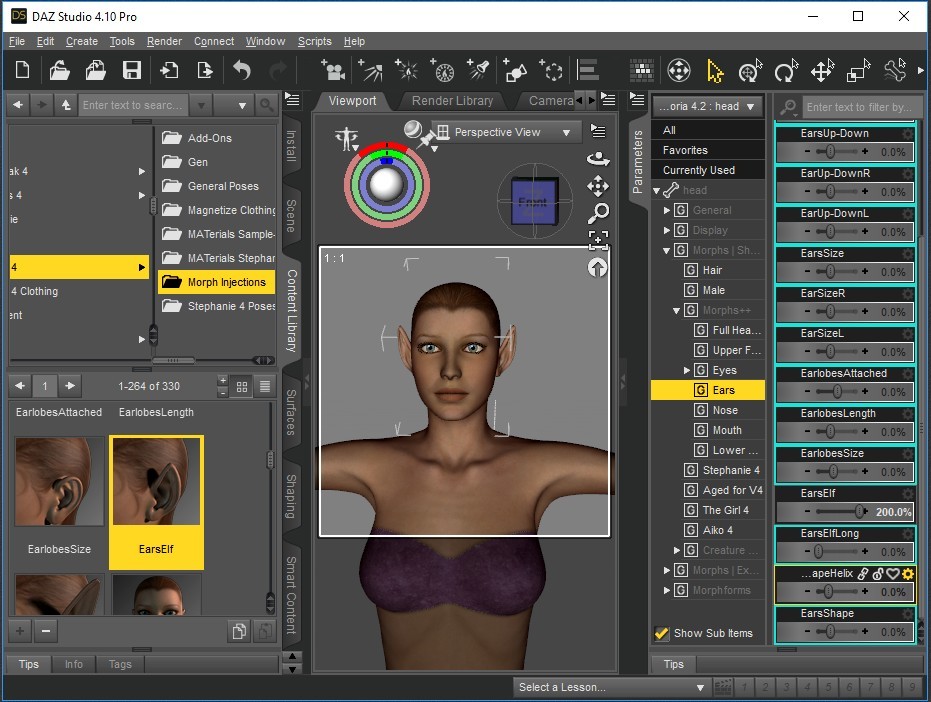The width and height of the screenshot is (931, 702).
Task: Click the viewport pan four-arrow icon
Action: point(598,186)
